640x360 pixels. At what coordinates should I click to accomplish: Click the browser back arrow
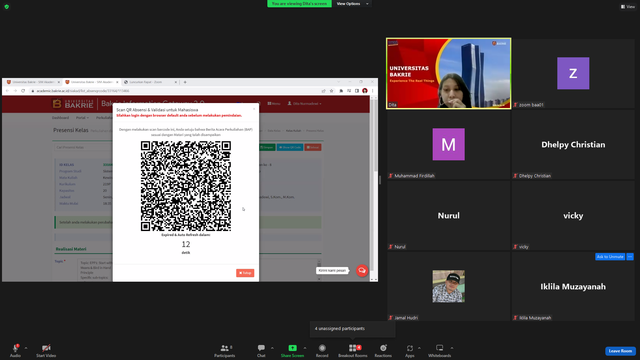(7, 91)
